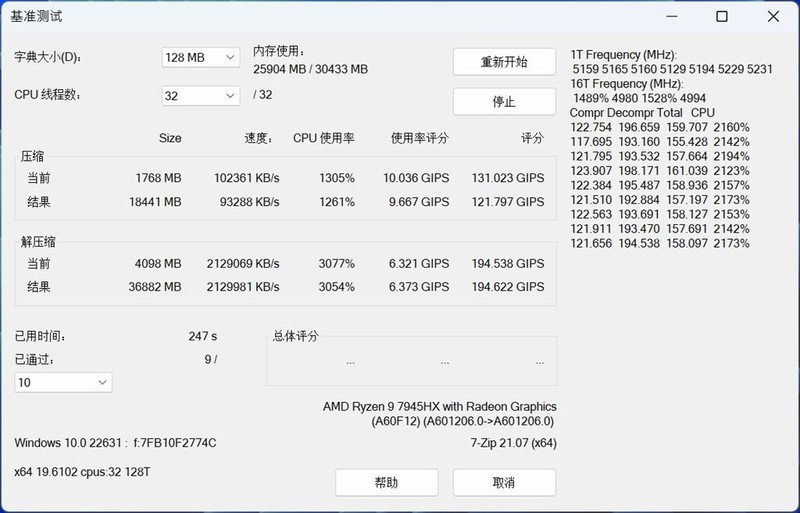Minimize the benchmark window

click(672, 16)
